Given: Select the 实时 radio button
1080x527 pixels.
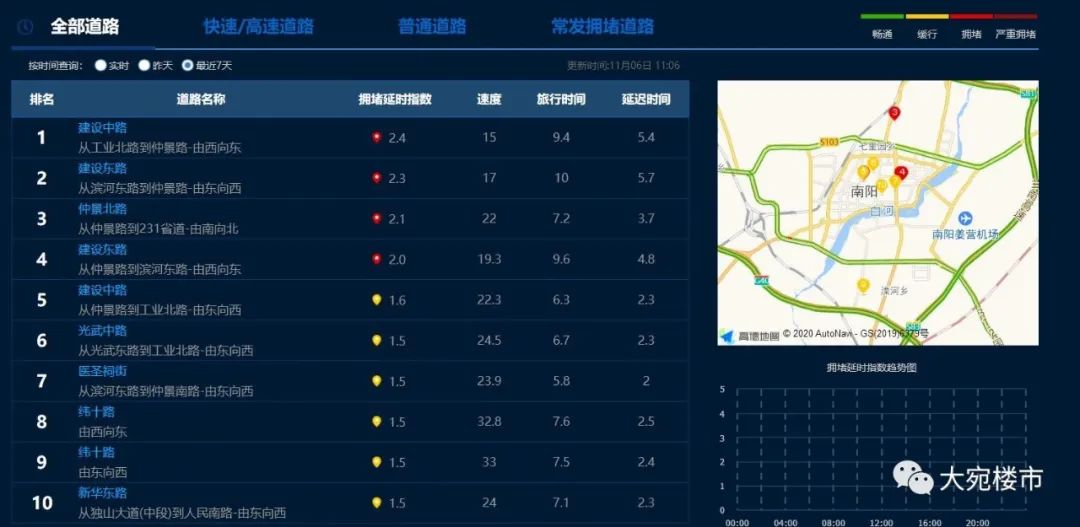Looking at the screenshot, I should coord(101,65).
